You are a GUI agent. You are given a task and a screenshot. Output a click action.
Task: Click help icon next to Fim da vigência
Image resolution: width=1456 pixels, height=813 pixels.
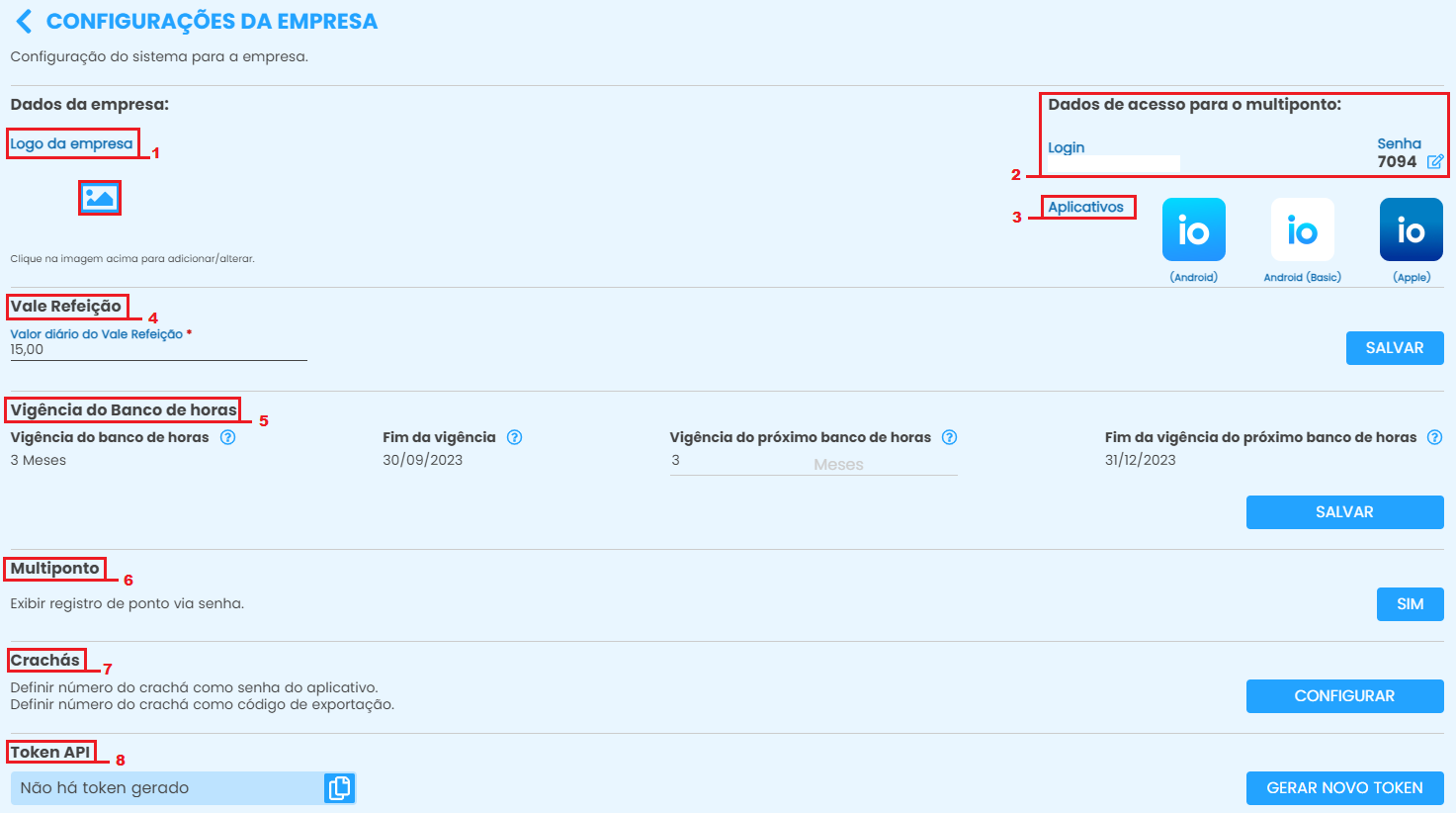[514, 437]
